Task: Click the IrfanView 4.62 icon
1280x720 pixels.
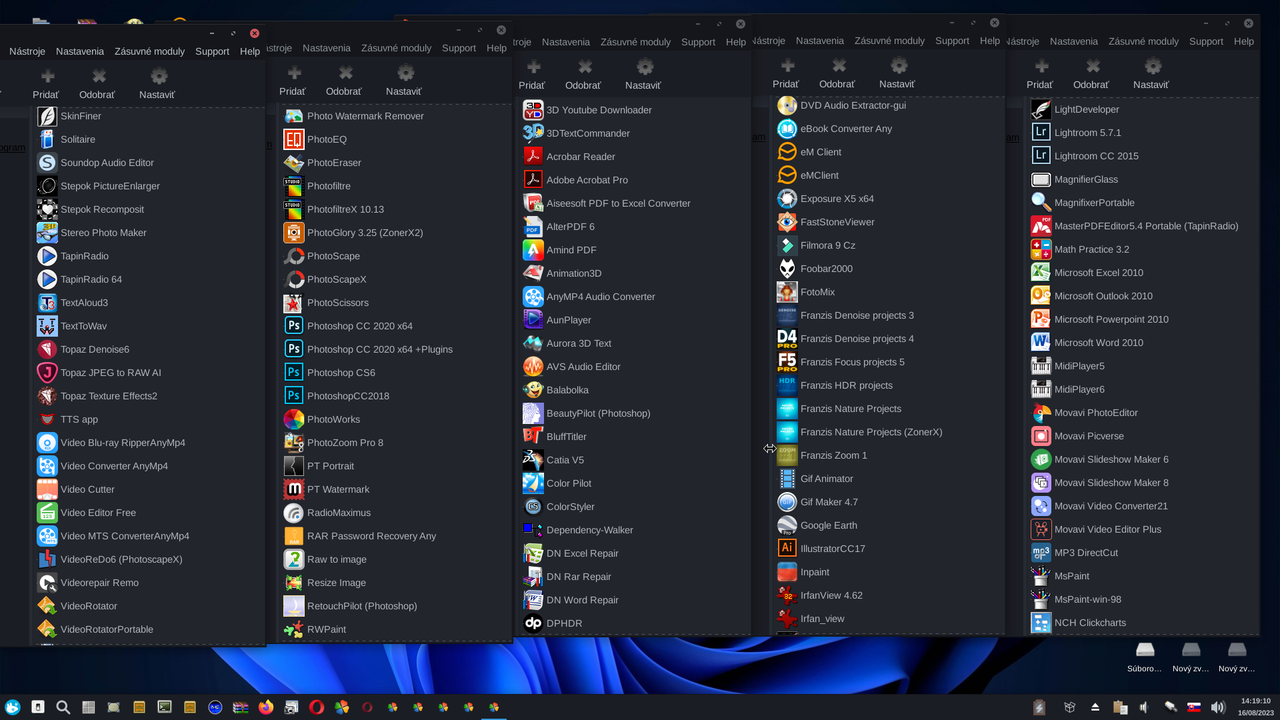Action: pyautogui.click(x=787, y=595)
